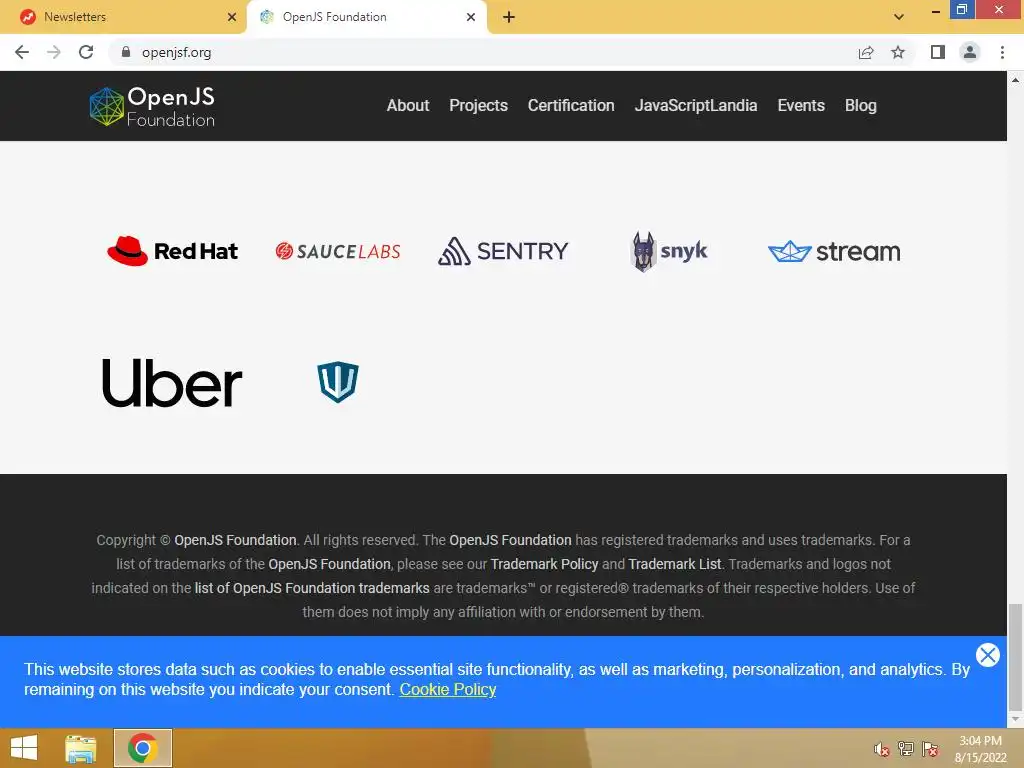Open the Chrome profile avatar menu

pyautogui.click(x=970, y=52)
